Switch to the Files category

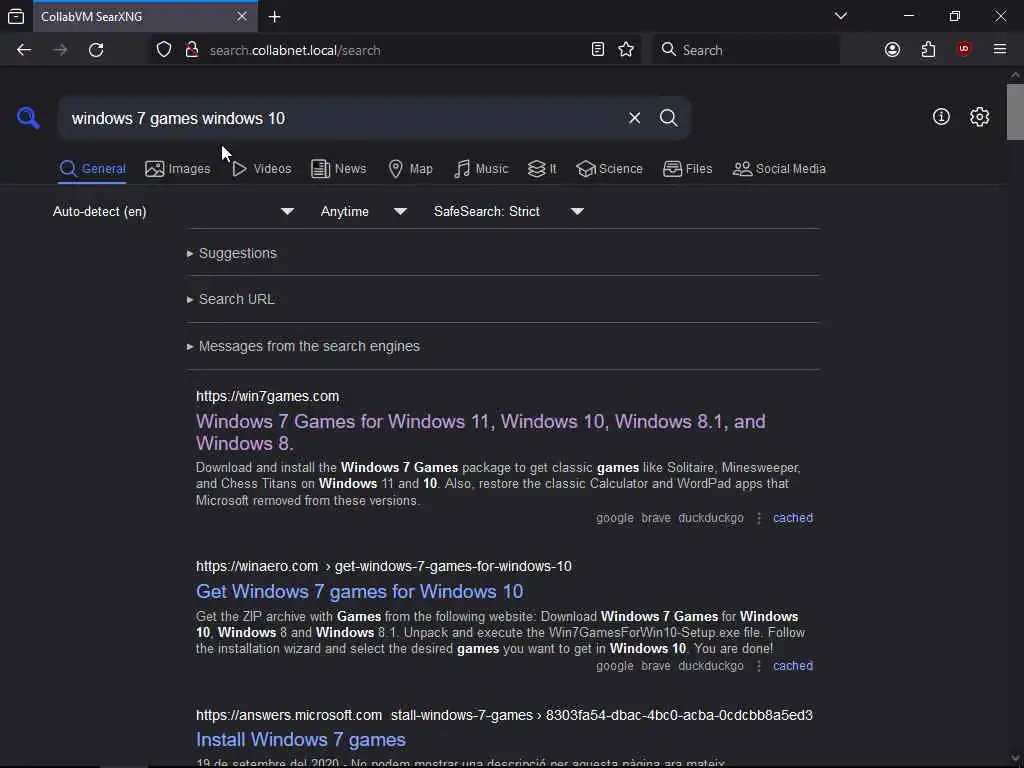687,168
